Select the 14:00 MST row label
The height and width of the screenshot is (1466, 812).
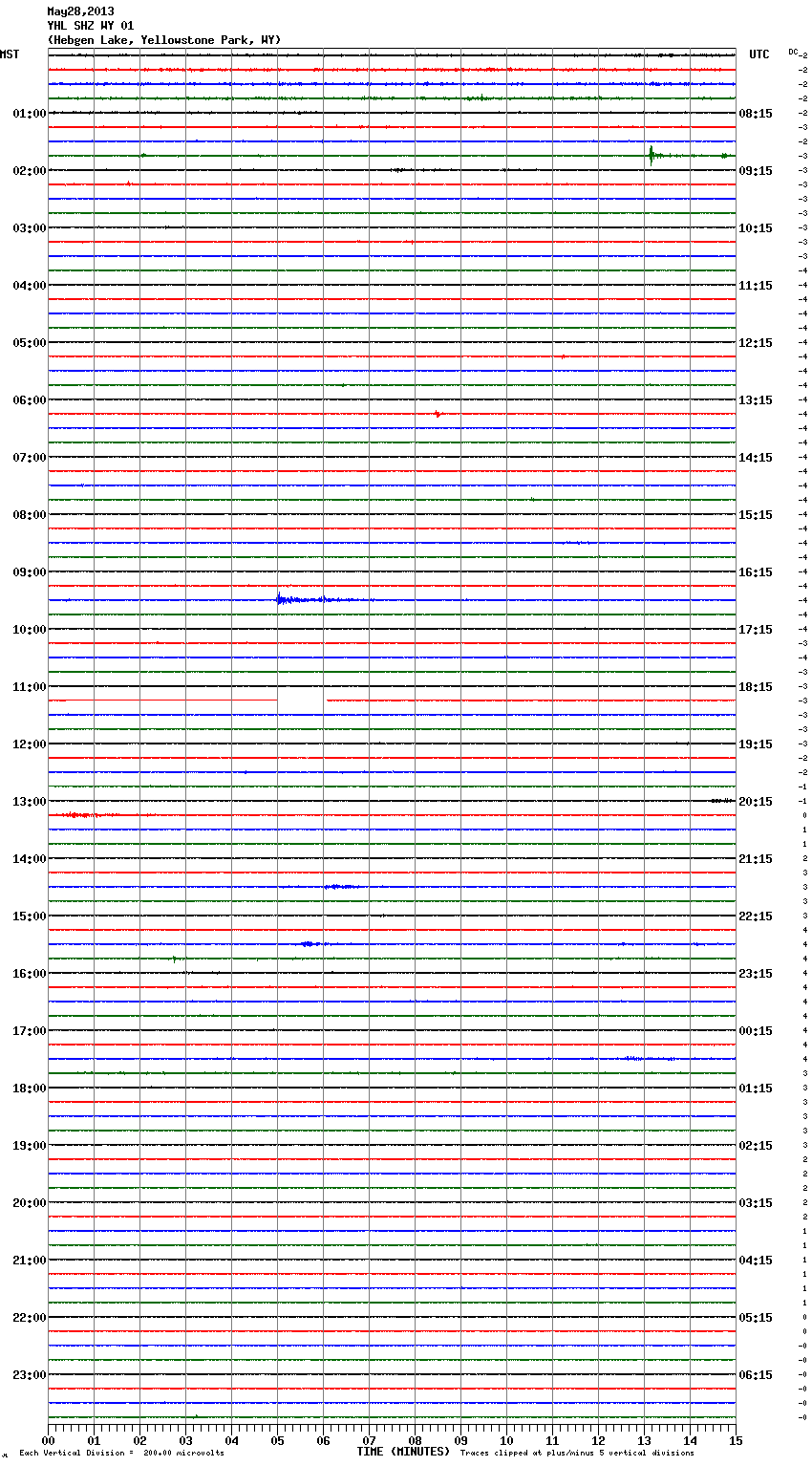tap(30, 859)
